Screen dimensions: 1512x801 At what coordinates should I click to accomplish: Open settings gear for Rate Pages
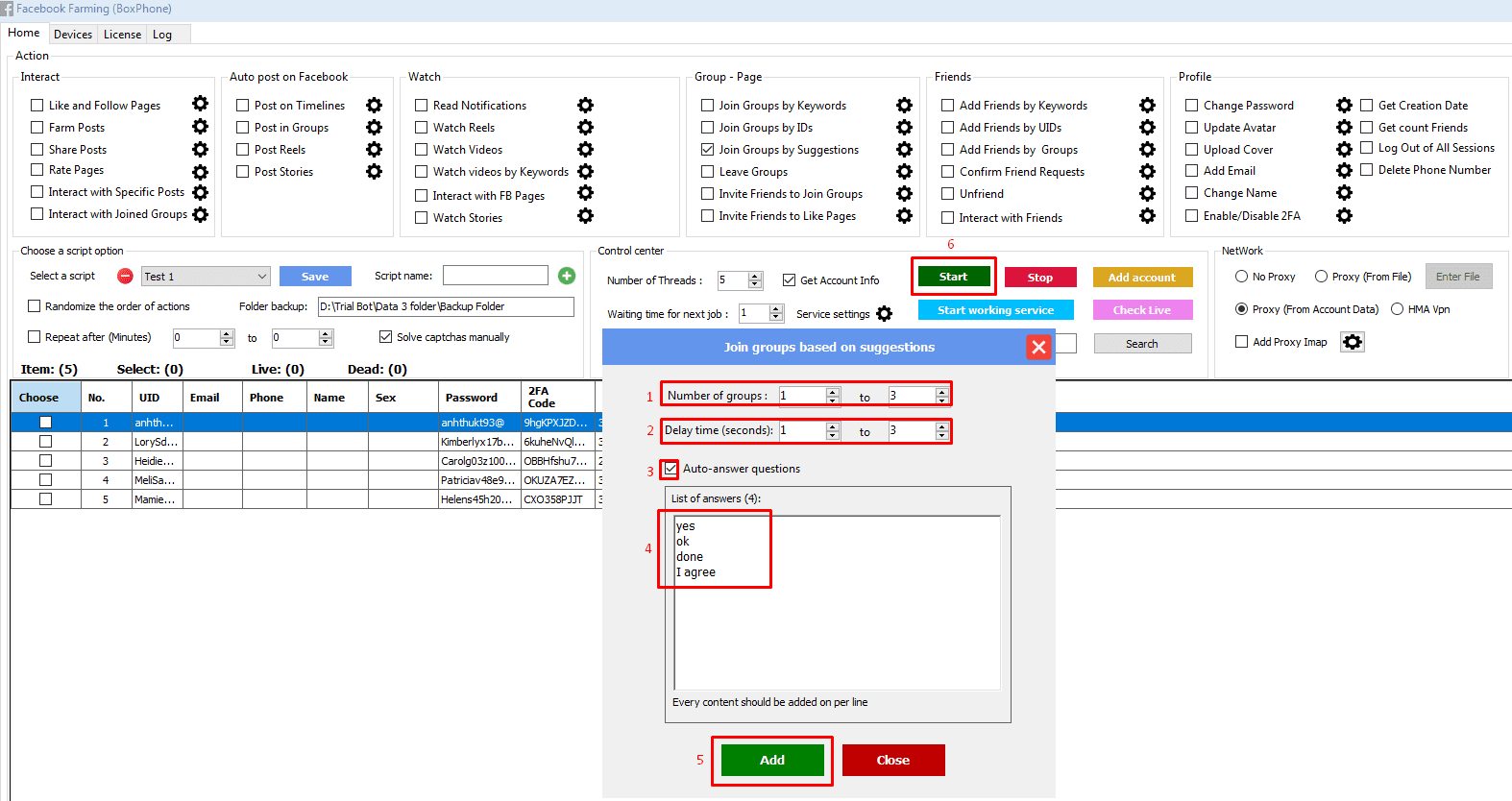pyautogui.click(x=200, y=172)
